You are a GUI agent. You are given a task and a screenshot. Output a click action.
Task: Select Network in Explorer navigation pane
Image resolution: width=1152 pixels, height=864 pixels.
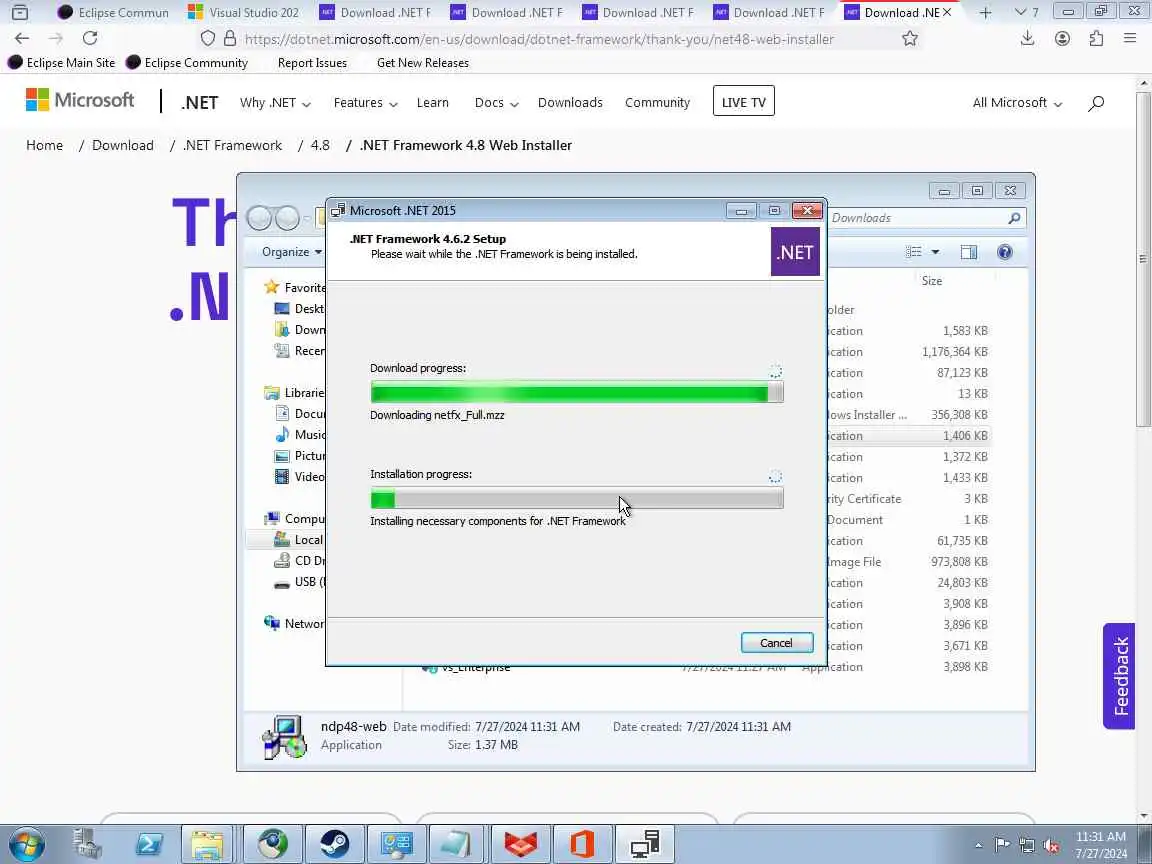tap(294, 623)
